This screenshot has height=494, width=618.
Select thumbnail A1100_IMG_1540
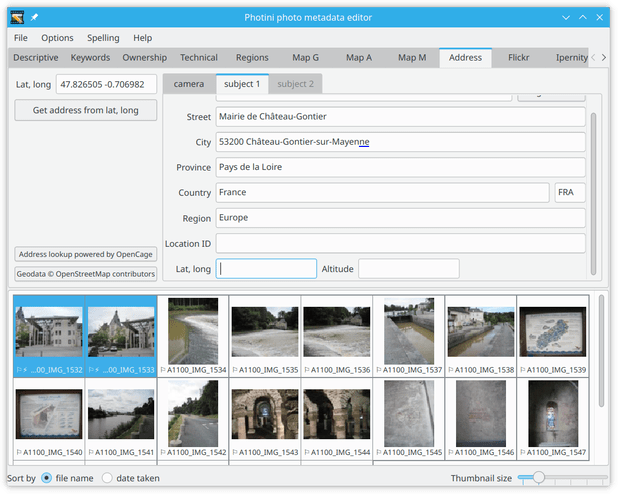click(49, 419)
